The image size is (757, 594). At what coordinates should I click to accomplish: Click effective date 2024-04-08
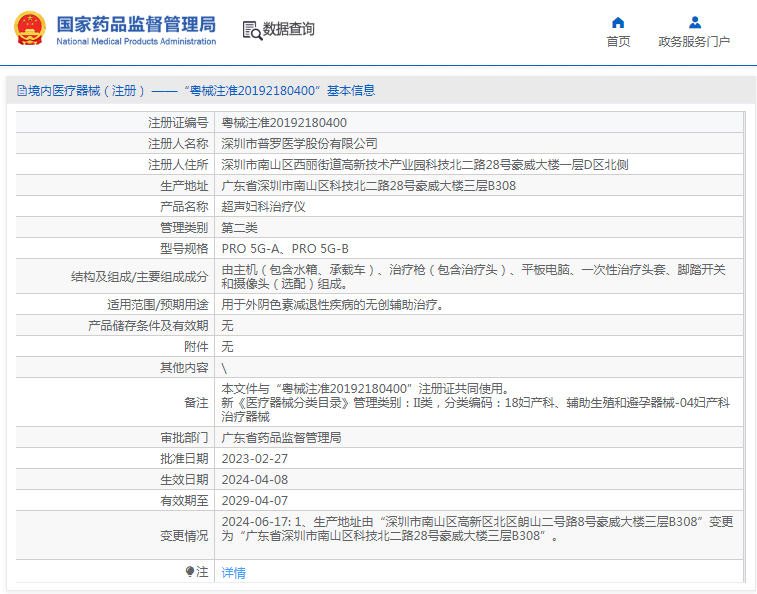point(254,480)
